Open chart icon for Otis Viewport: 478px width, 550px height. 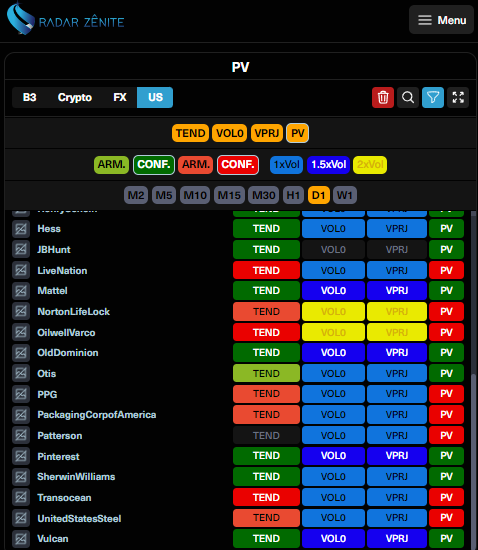21,374
